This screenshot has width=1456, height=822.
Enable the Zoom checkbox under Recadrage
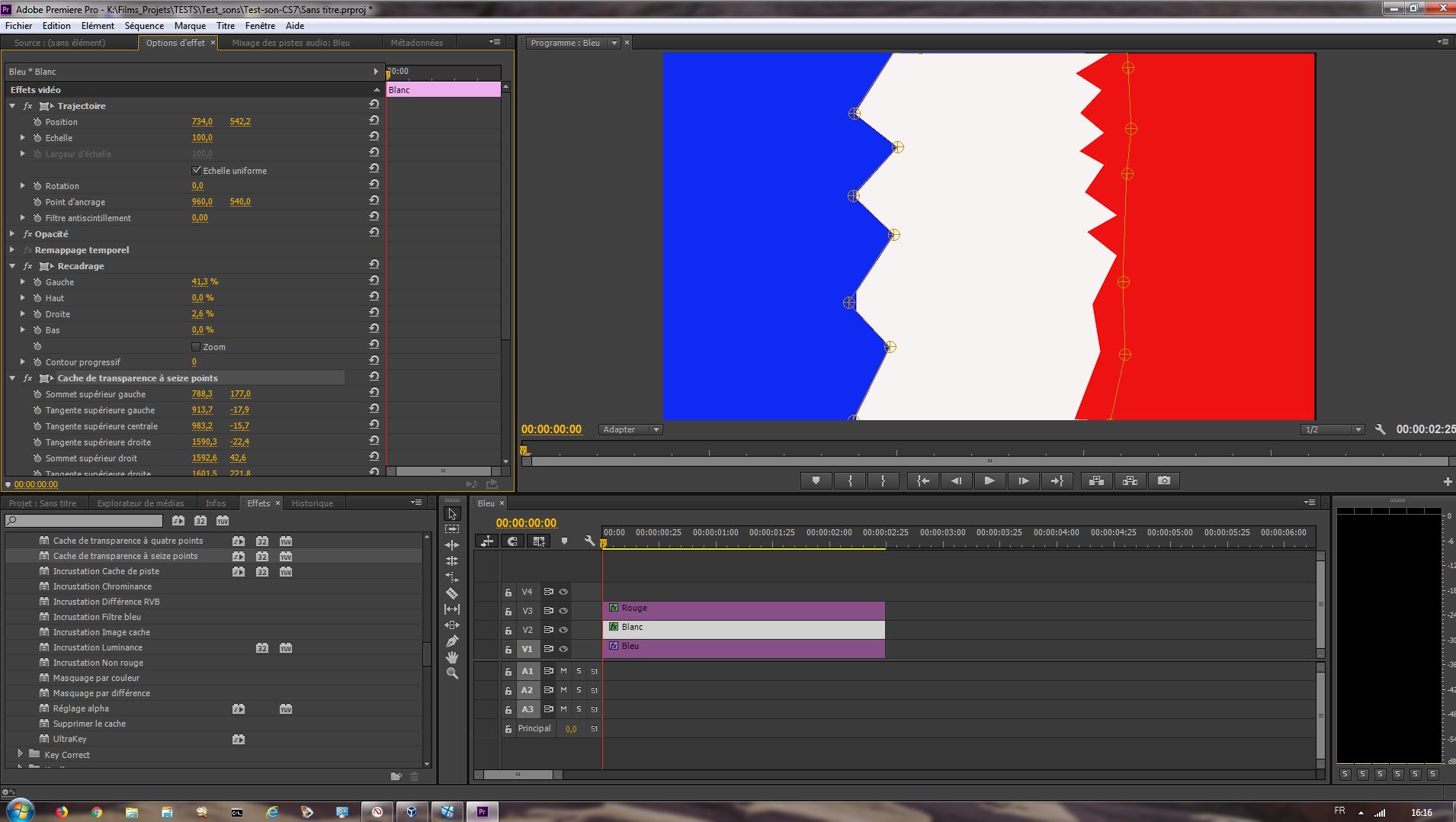[197, 347]
